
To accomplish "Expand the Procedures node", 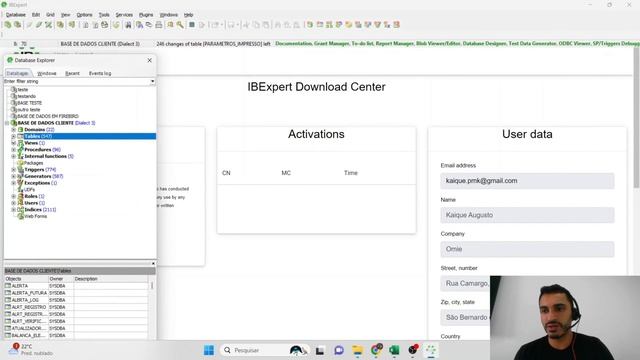I will [x=13, y=150].
